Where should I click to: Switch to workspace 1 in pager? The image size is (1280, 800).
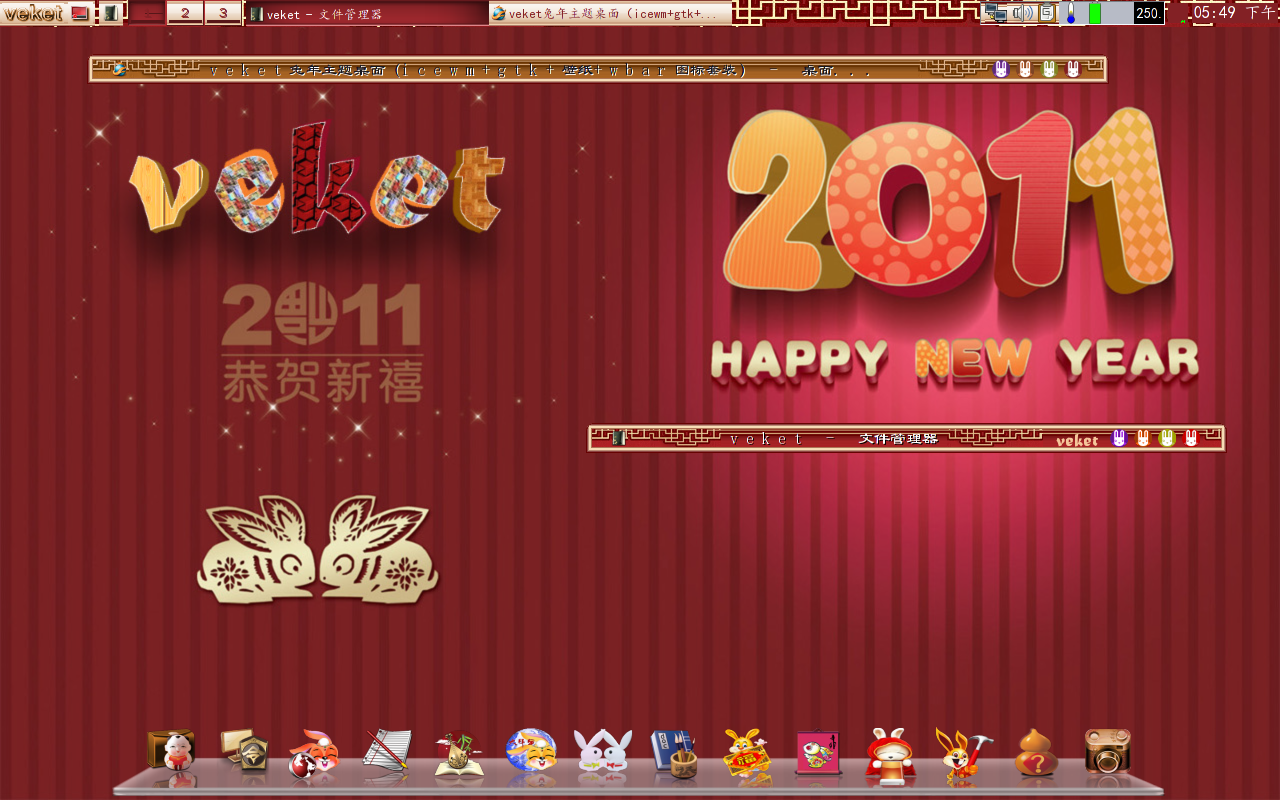pyautogui.click(x=147, y=13)
